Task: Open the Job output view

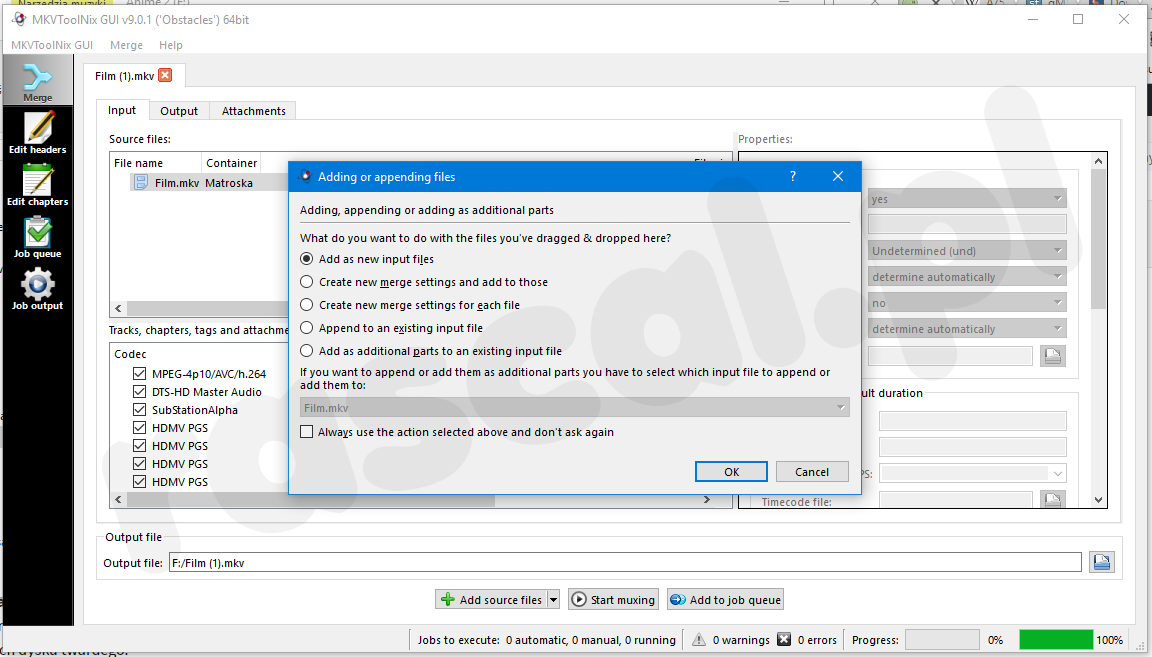Action: pyautogui.click(x=37, y=289)
